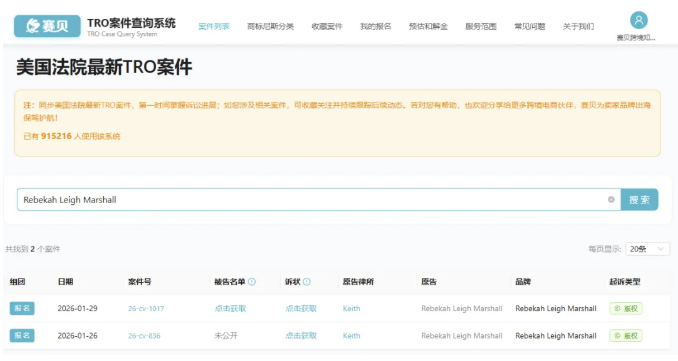Image resolution: width=678 pixels, height=361 pixels.
Task: Click the 915216 user count text
Action: (56, 136)
